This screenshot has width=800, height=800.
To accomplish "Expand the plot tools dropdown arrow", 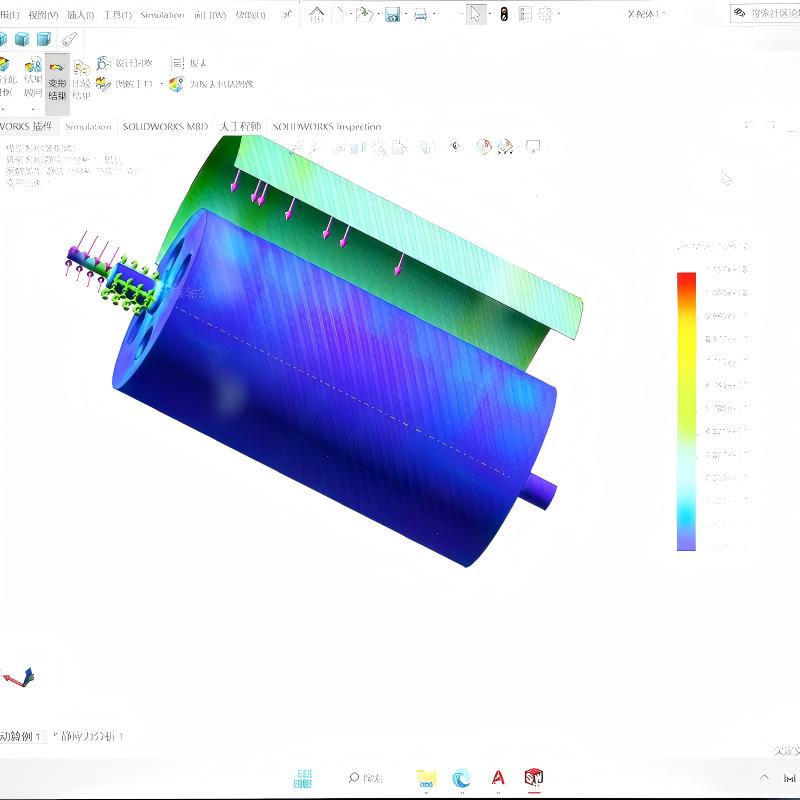I will point(161,84).
